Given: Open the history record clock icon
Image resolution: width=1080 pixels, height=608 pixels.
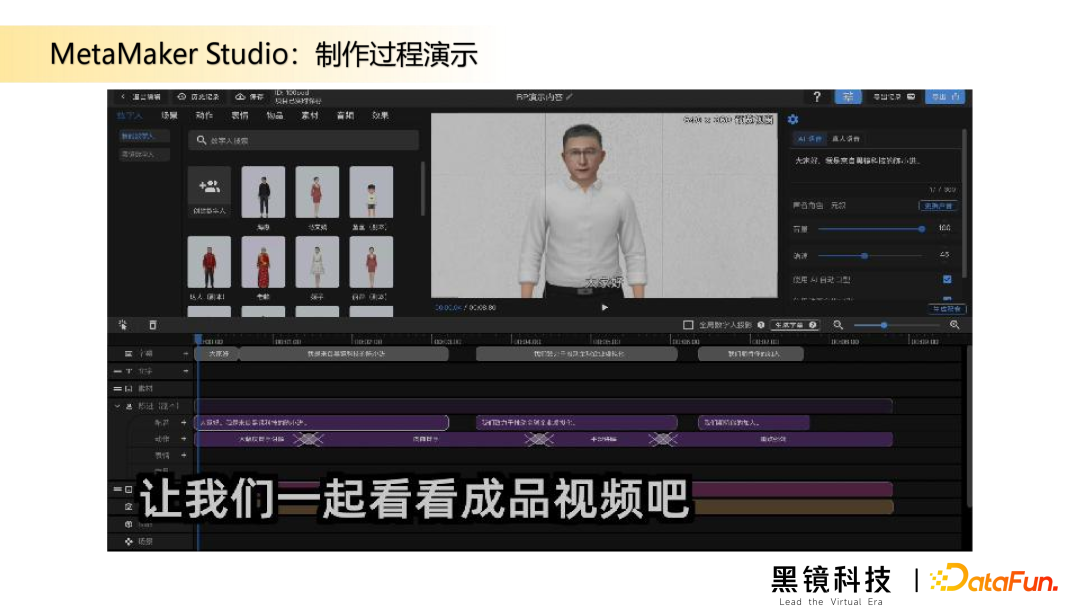Looking at the screenshot, I should click(182, 97).
